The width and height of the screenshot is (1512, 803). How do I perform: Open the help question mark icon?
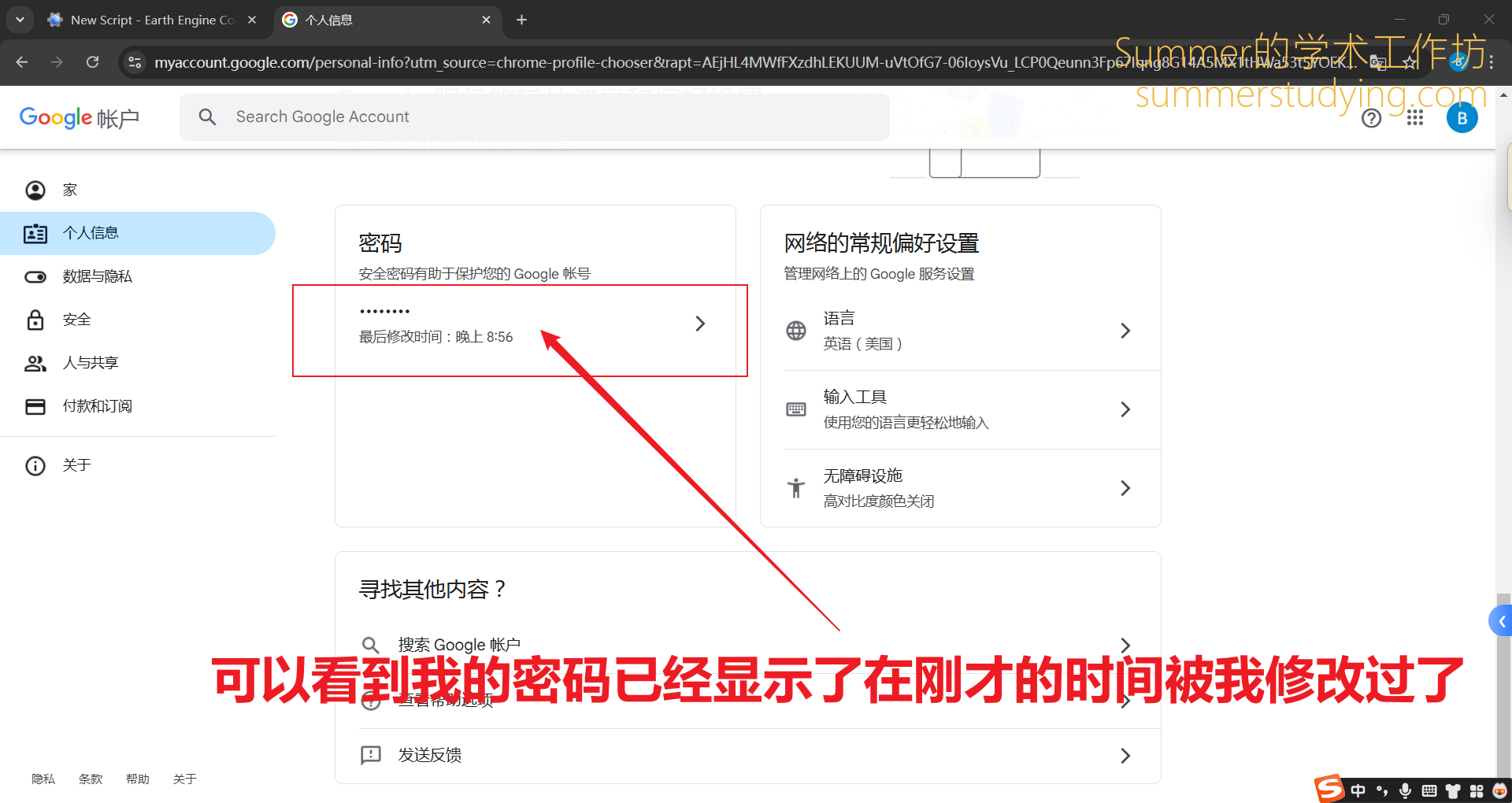1372,118
